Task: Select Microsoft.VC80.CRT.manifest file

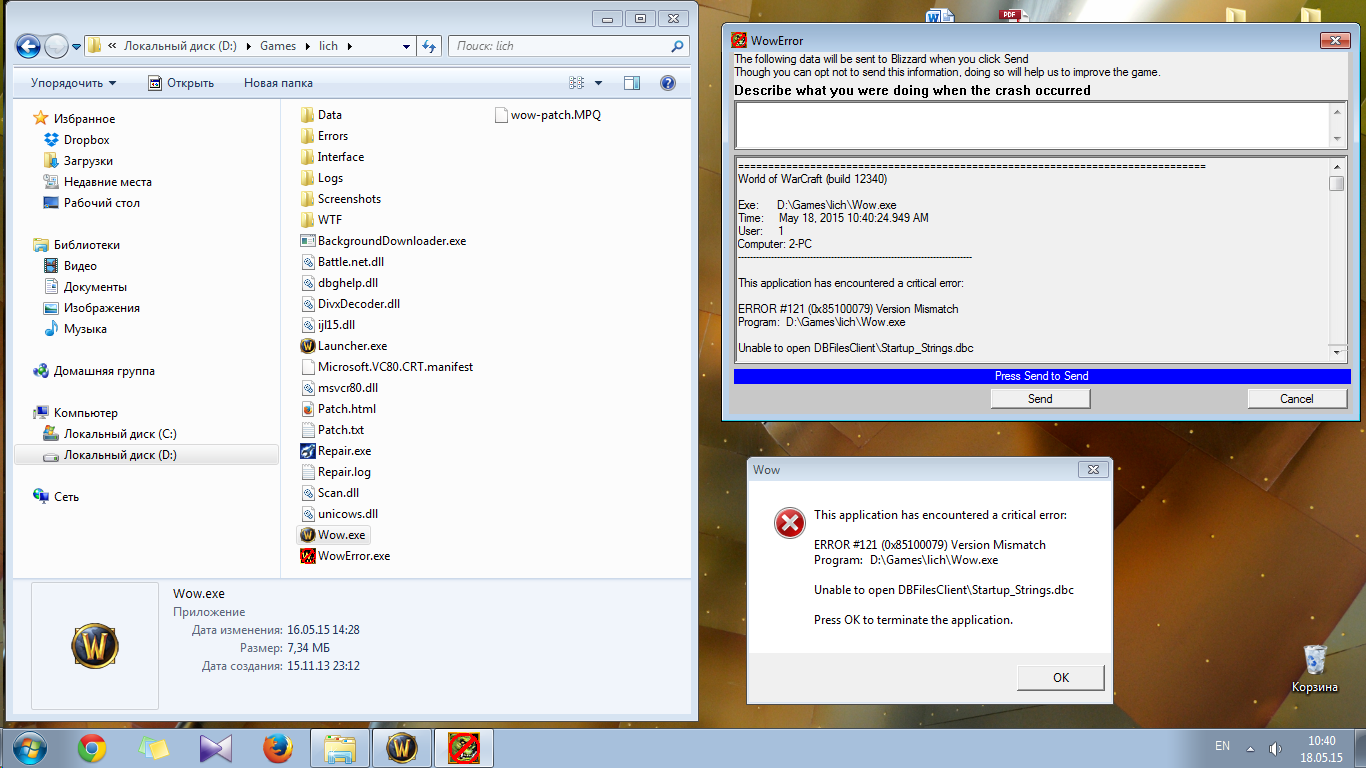Action: pyautogui.click(x=387, y=367)
